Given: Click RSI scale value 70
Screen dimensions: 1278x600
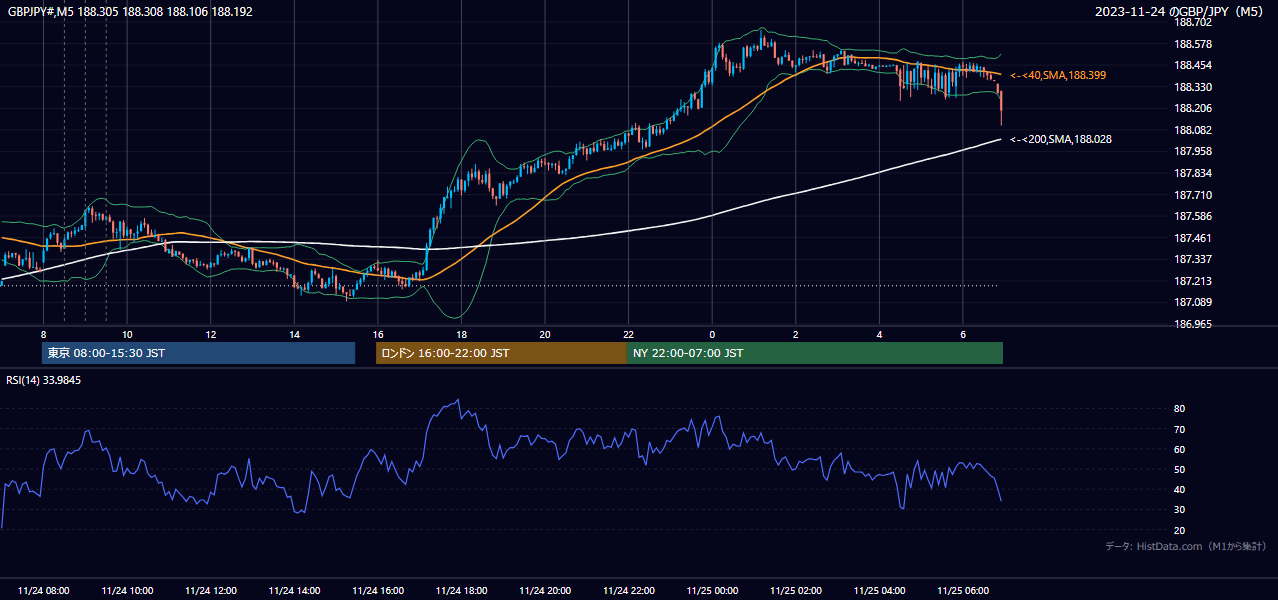Looking at the screenshot, I should click(1180, 429).
